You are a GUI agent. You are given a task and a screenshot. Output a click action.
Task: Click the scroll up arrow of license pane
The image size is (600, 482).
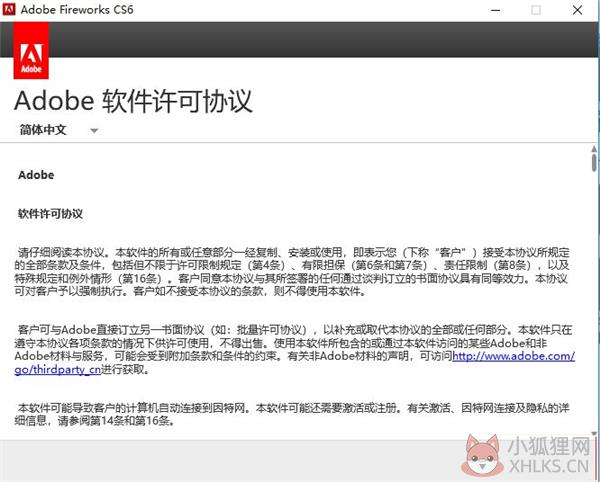click(594, 148)
